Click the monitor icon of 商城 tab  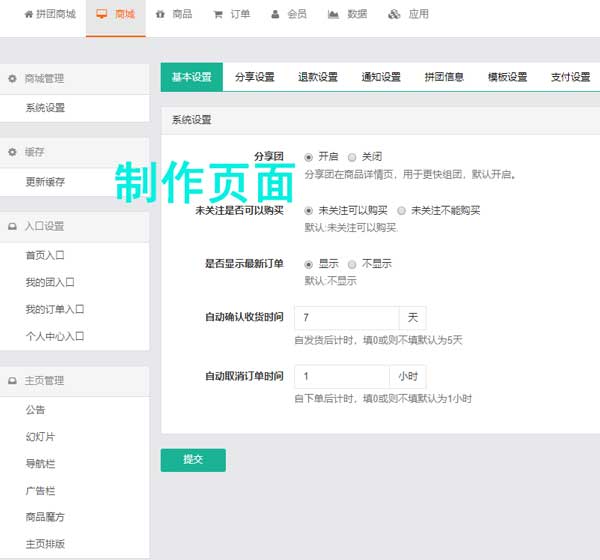[102, 14]
